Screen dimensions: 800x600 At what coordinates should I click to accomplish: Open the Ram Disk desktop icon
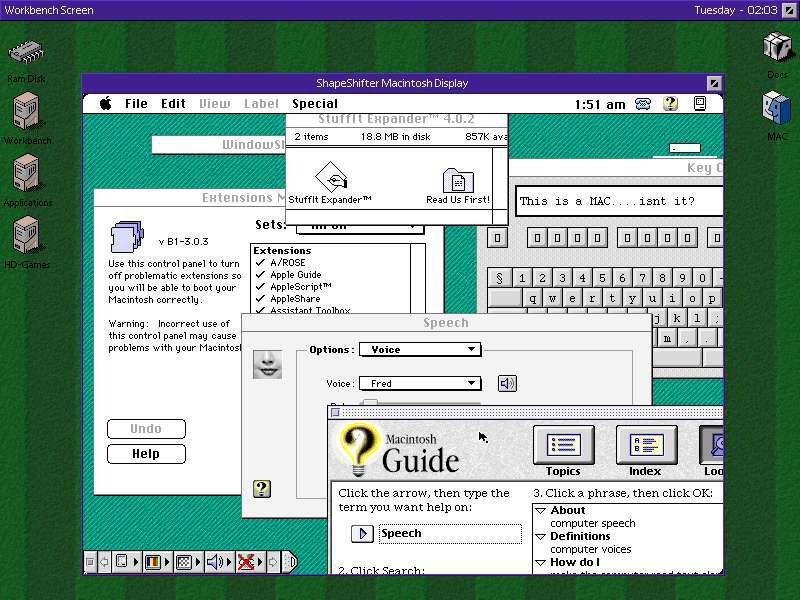[x=26, y=57]
